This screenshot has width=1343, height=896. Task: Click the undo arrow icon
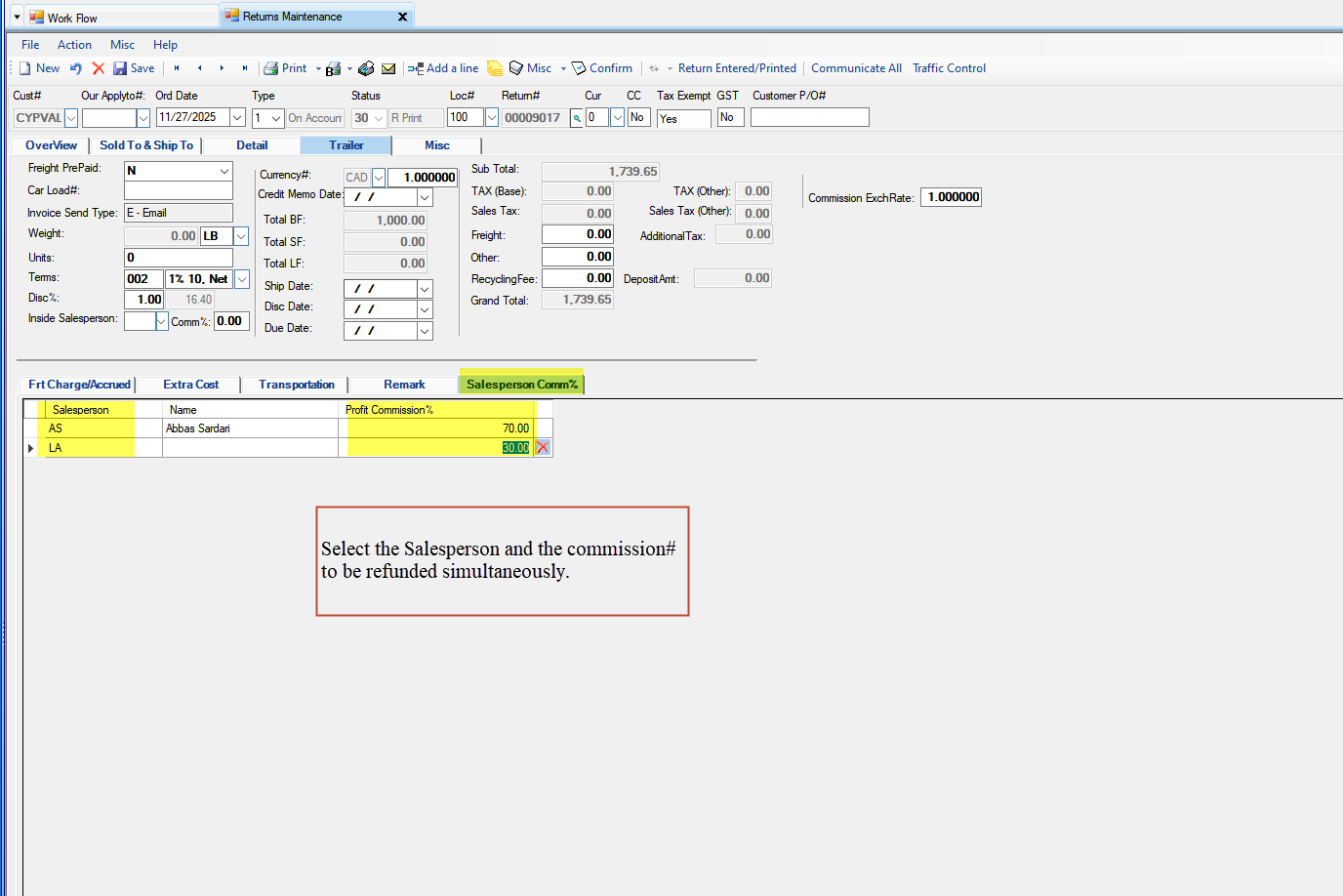click(x=74, y=68)
